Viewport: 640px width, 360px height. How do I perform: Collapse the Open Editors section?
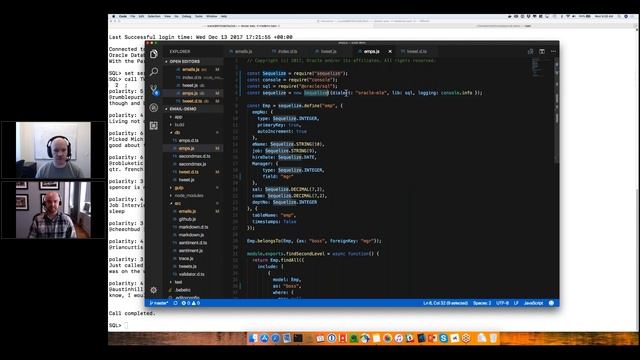(193, 61)
